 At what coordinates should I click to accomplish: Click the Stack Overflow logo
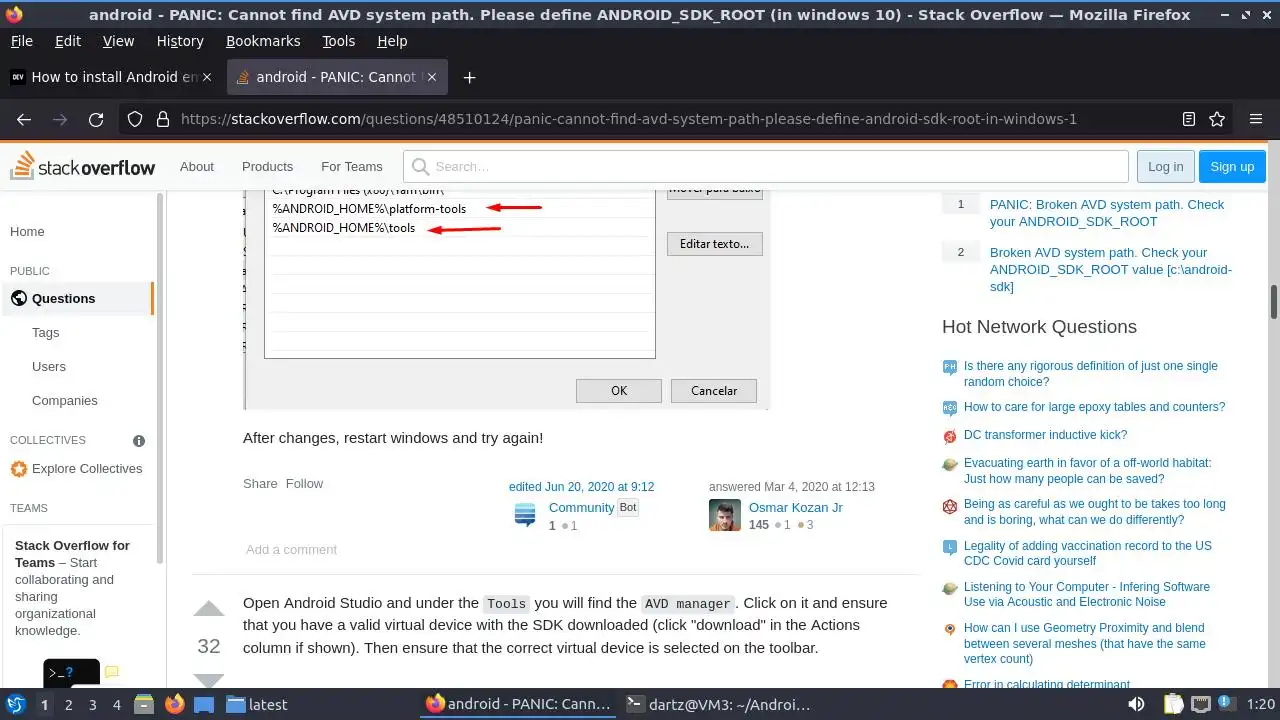pos(82,167)
